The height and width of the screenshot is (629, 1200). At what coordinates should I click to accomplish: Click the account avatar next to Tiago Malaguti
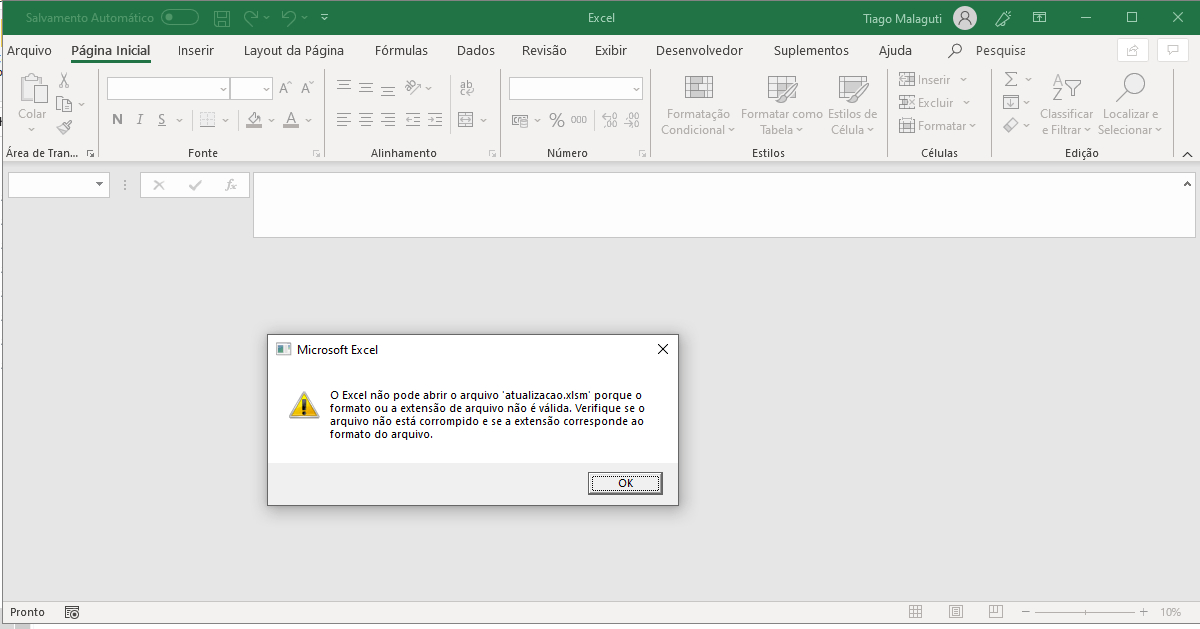point(965,18)
